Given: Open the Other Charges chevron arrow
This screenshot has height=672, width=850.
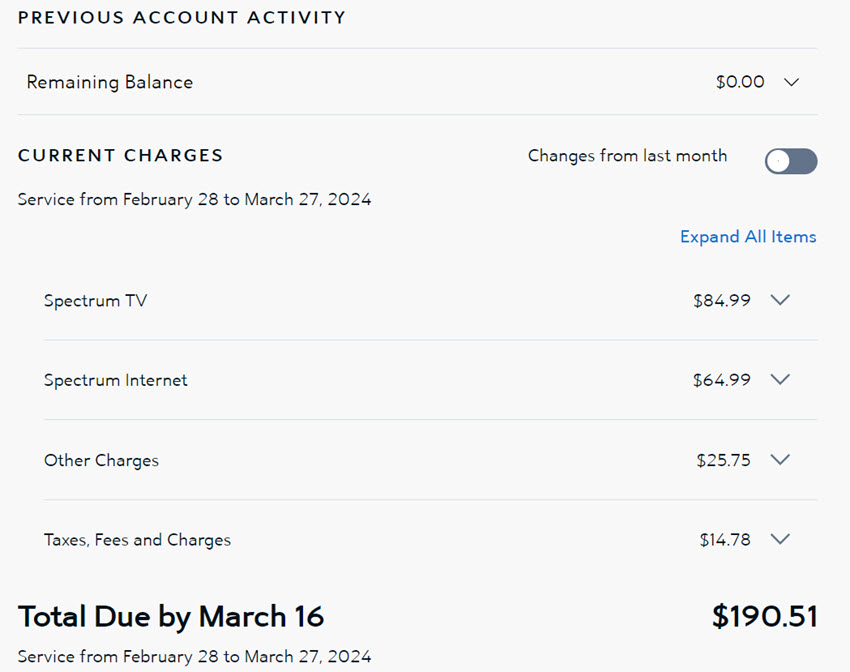Looking at the screenshot, I should (781, 460).
